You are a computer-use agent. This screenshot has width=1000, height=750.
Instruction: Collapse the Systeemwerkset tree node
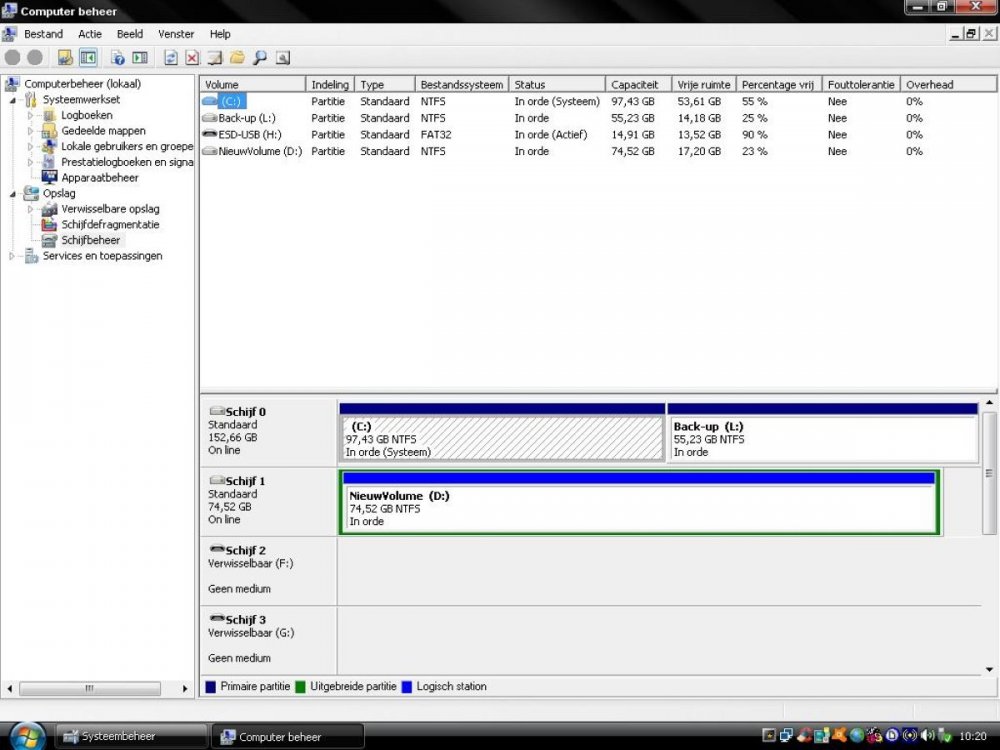pyautogui.click(x=14, y=100)
